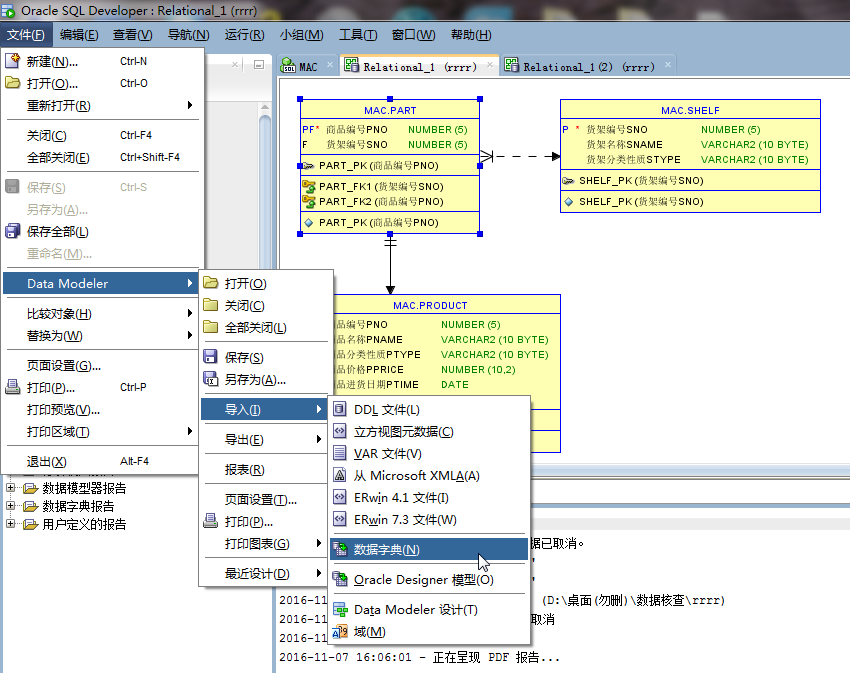Click the submenu printer icon beside 打印(P)...
850x673 pixels.
point(210,521)
